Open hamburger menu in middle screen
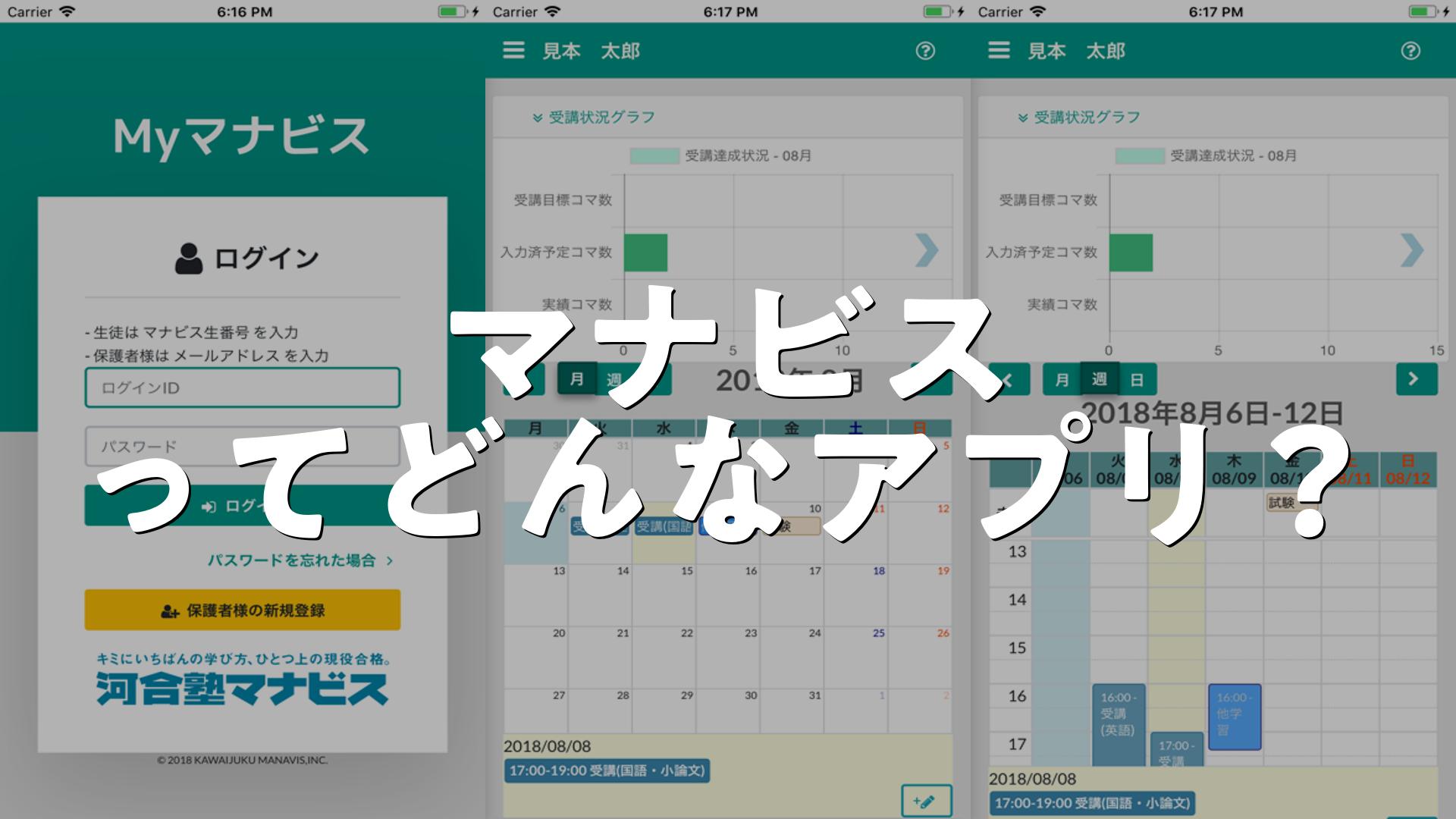 (x=513, y=51)
